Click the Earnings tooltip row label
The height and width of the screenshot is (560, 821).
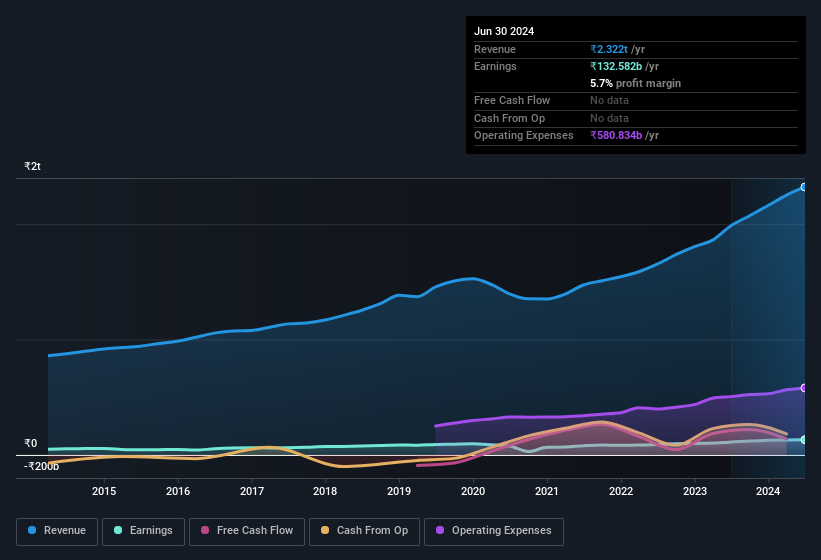495,66
